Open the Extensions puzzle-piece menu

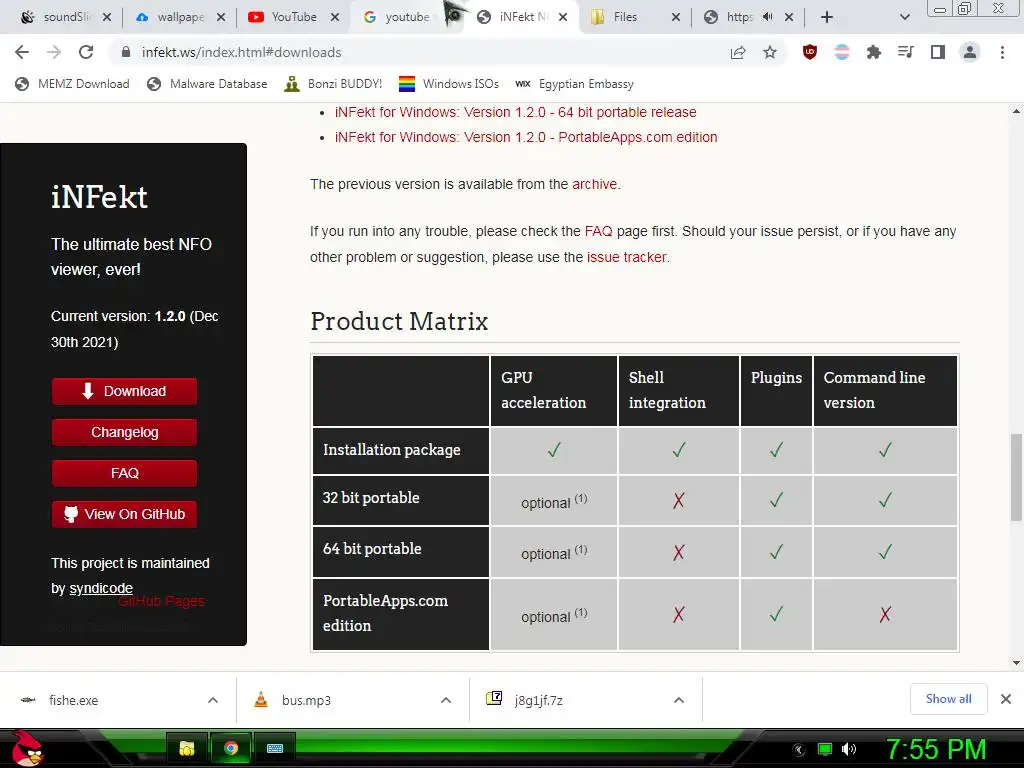pyautogui.click(x=873, y=52)
